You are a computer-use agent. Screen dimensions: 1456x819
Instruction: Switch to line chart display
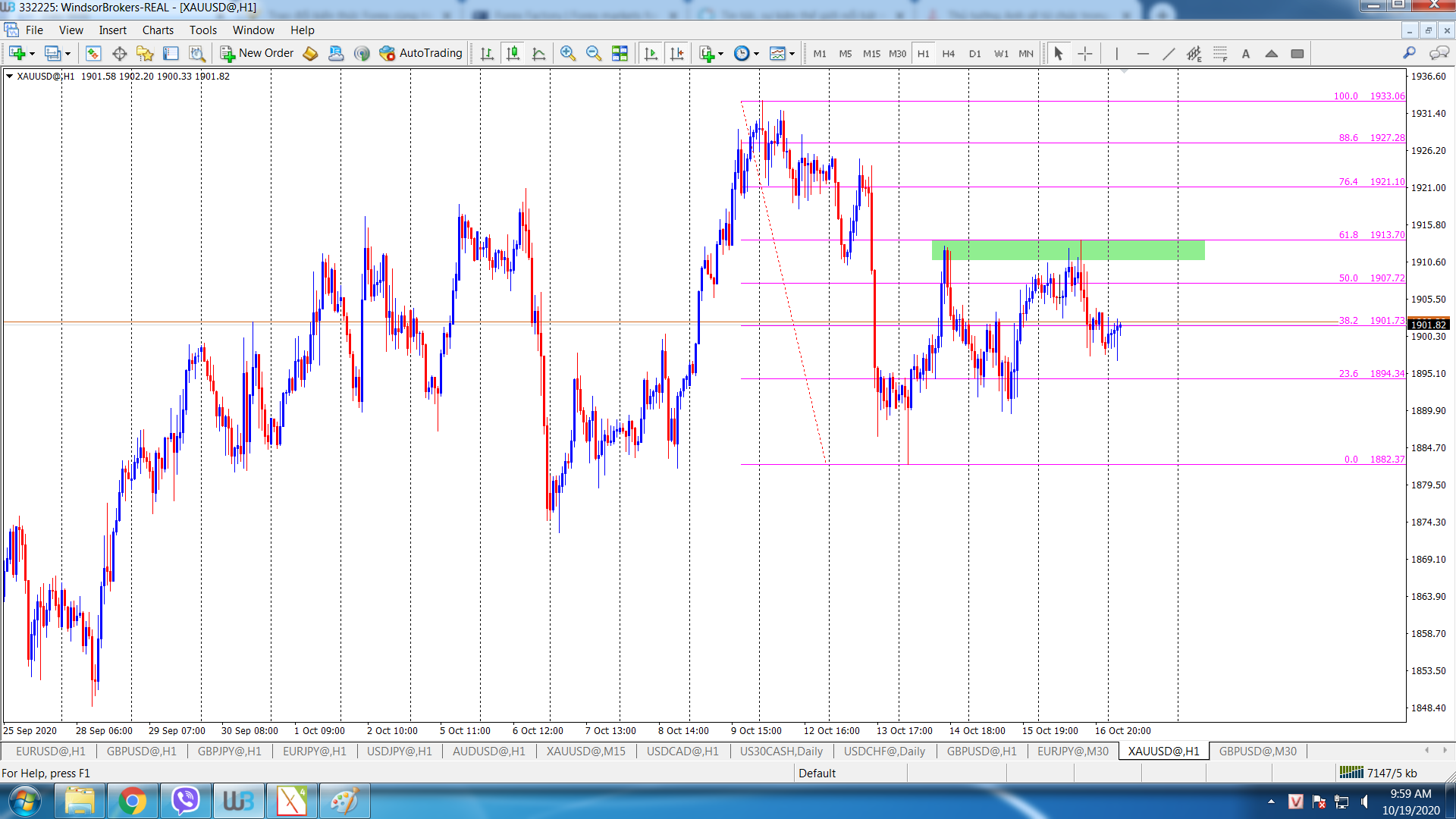[x=539, y=53]
